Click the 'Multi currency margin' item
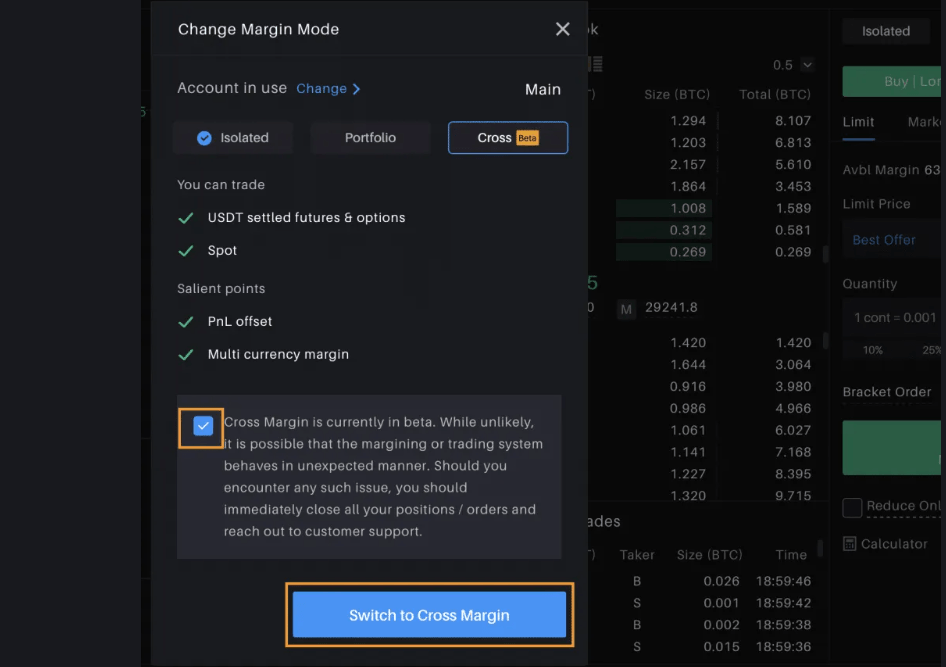 tap(278, 354)
